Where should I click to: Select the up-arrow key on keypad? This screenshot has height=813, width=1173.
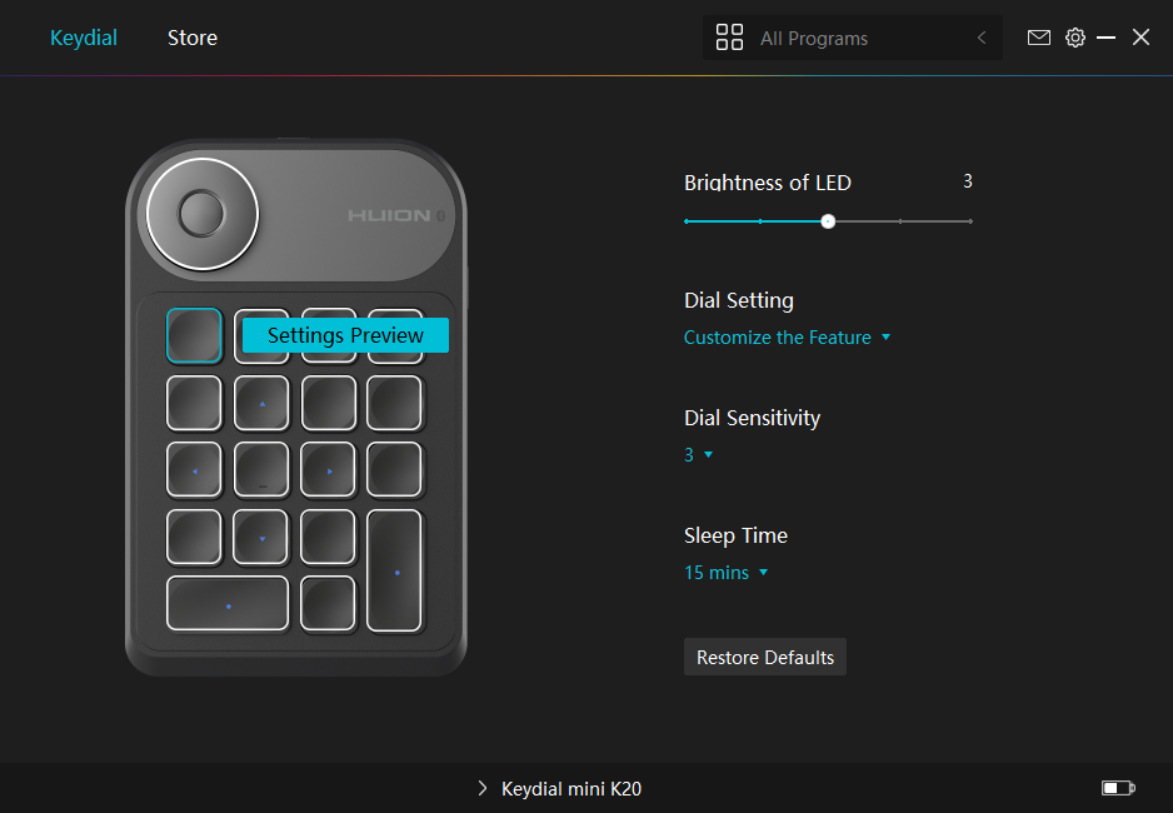[x=261, y=403]
